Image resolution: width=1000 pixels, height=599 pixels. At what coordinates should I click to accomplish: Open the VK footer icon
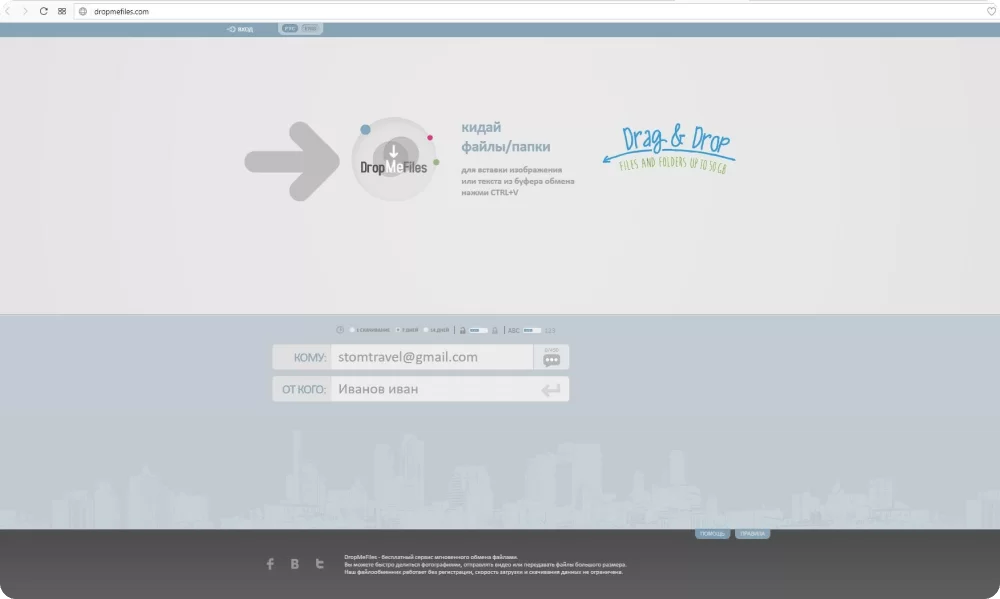(295, 564)
